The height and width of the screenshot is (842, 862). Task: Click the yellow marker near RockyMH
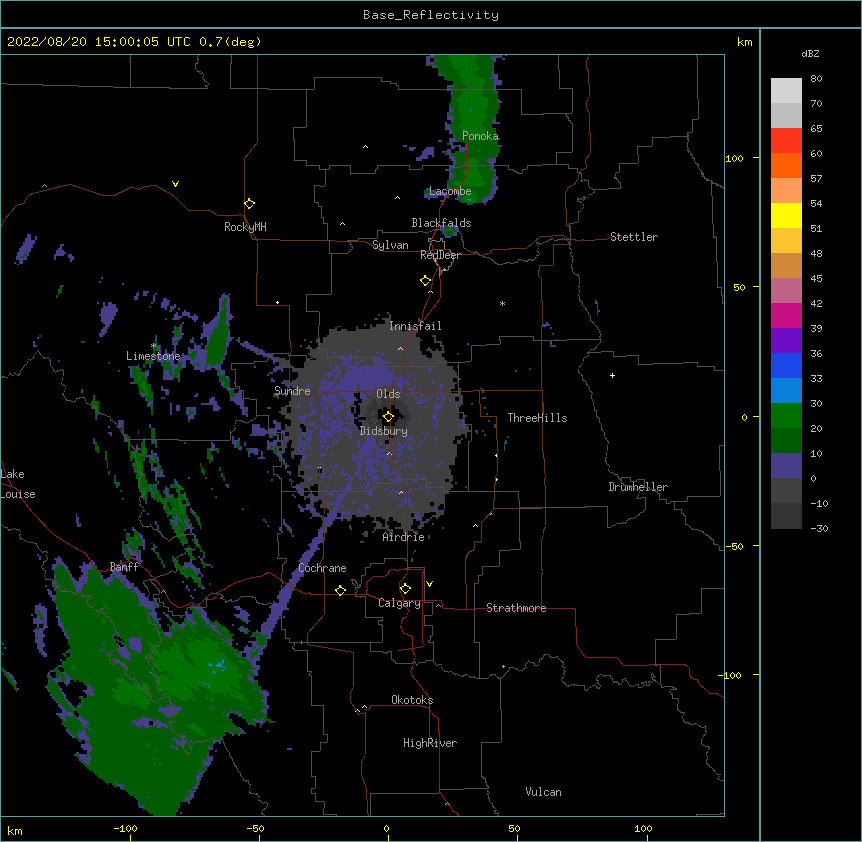[250, 204]
